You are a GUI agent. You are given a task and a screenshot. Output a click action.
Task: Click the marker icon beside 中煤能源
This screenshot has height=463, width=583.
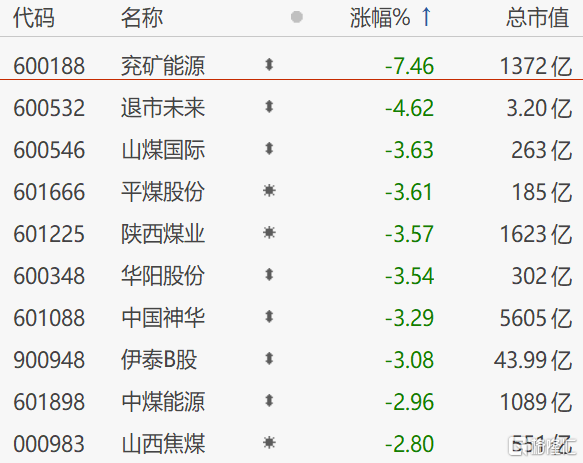(269, 401)
